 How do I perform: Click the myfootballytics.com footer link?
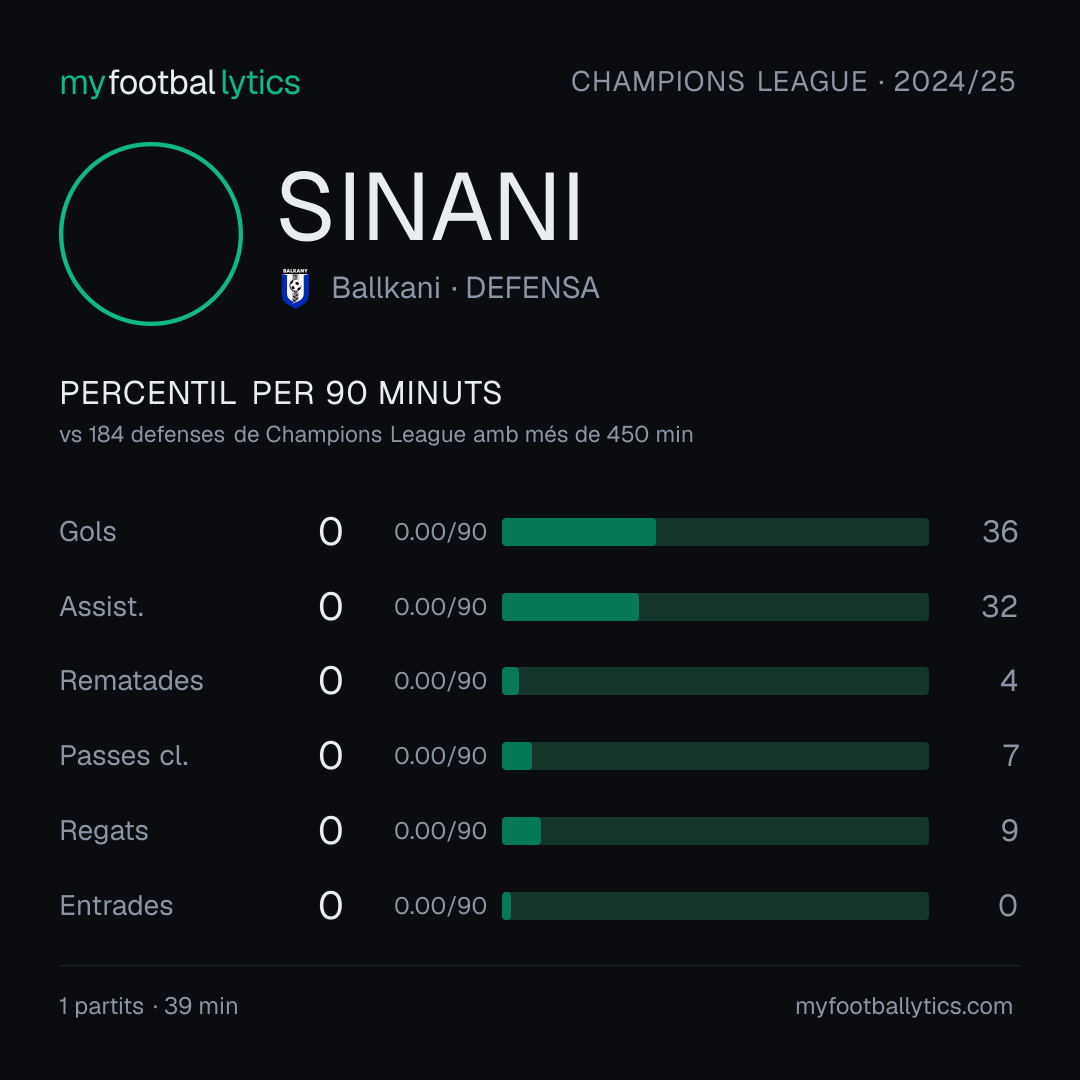(x=904, y=1006)
